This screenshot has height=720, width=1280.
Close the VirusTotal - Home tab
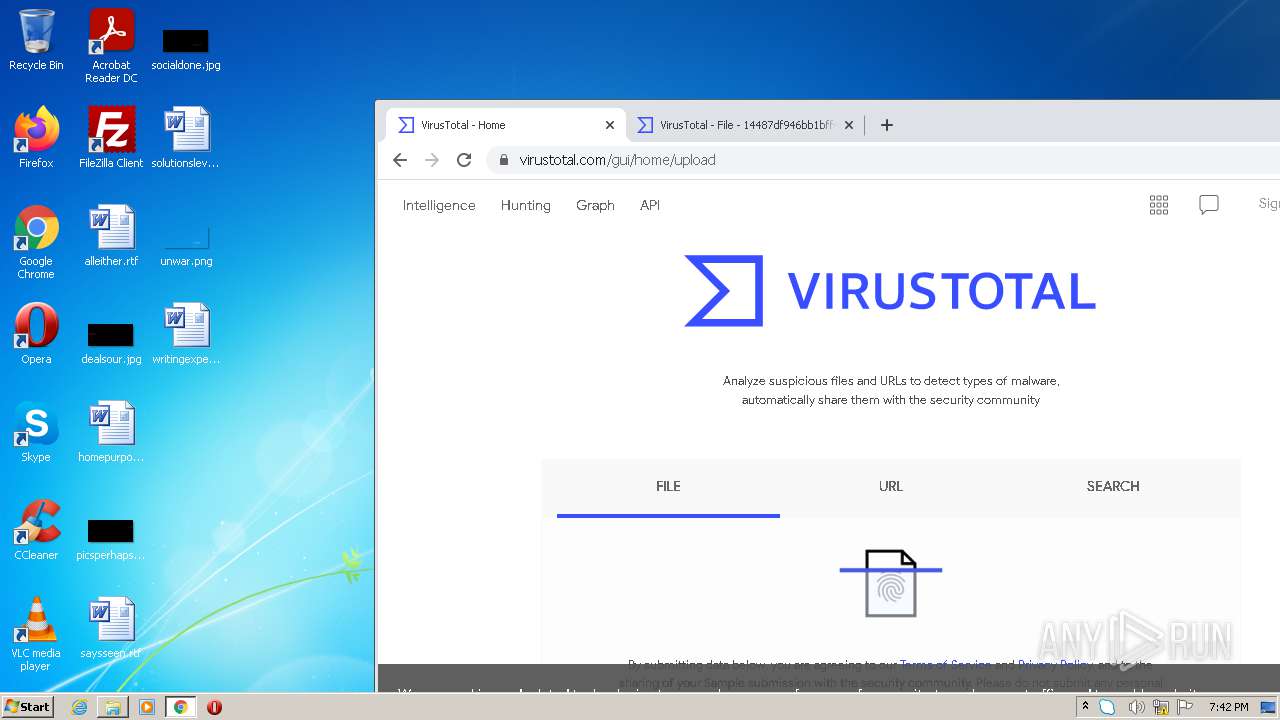point(610,125)
